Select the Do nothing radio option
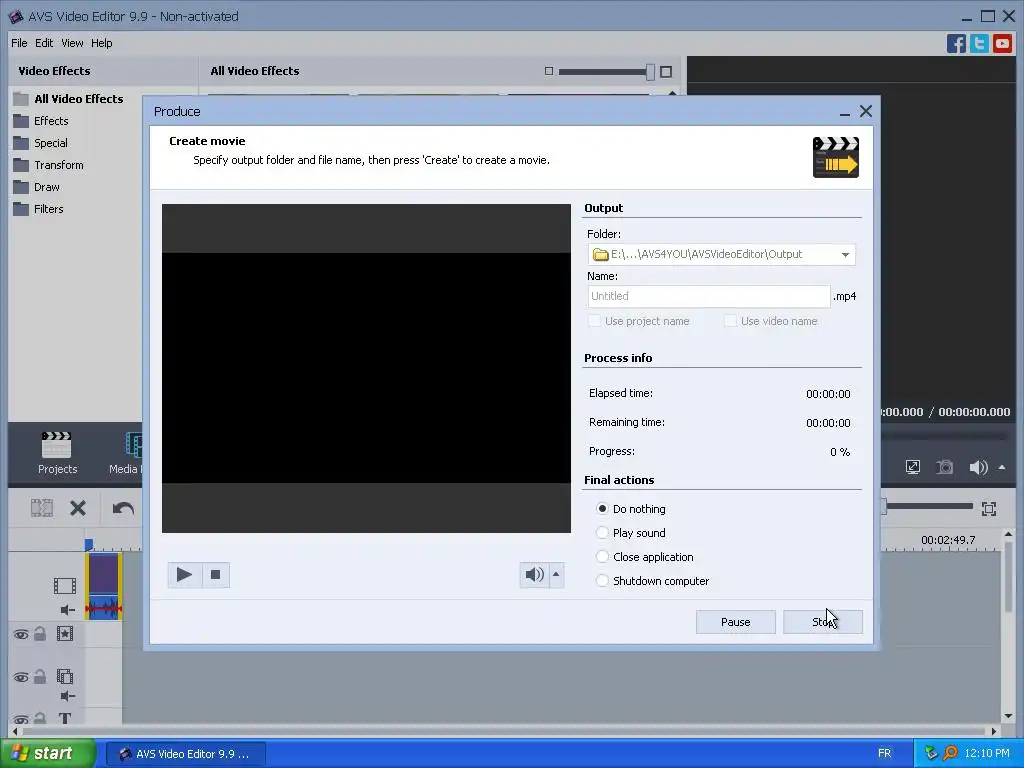The width and height of the screenshot is (1024, 768). coord(602,508)
